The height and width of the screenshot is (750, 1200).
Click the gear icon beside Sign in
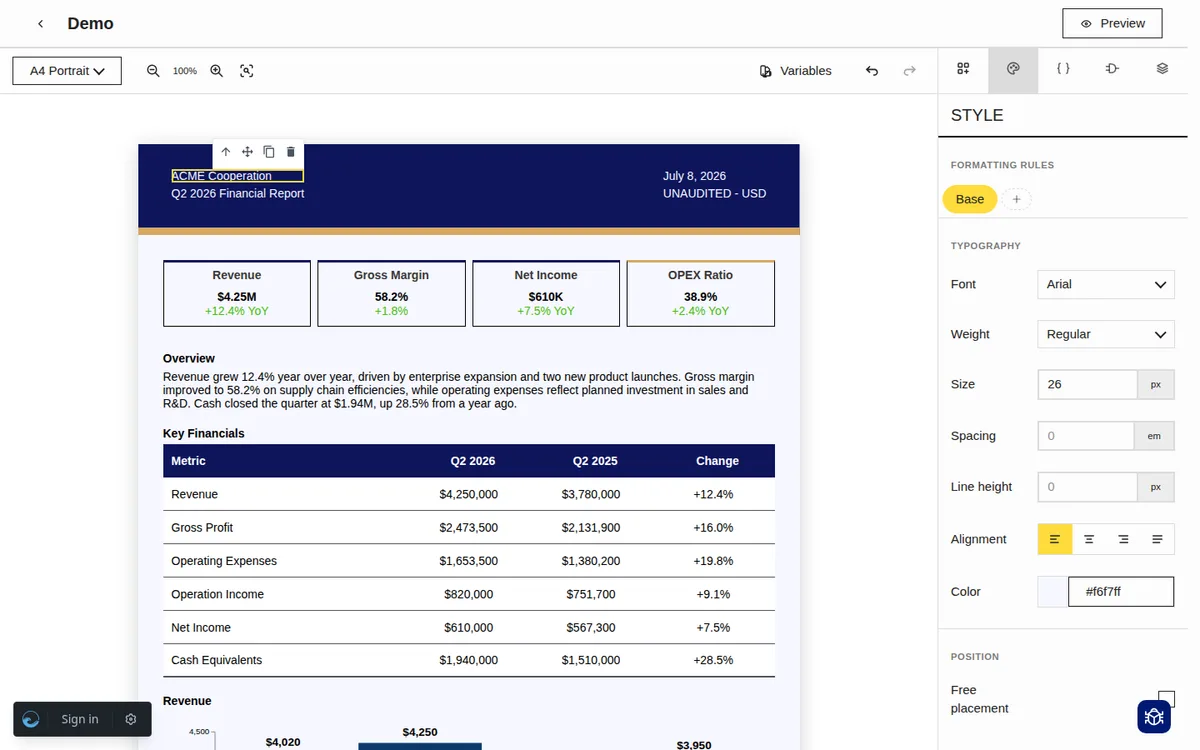click(131, 719)
